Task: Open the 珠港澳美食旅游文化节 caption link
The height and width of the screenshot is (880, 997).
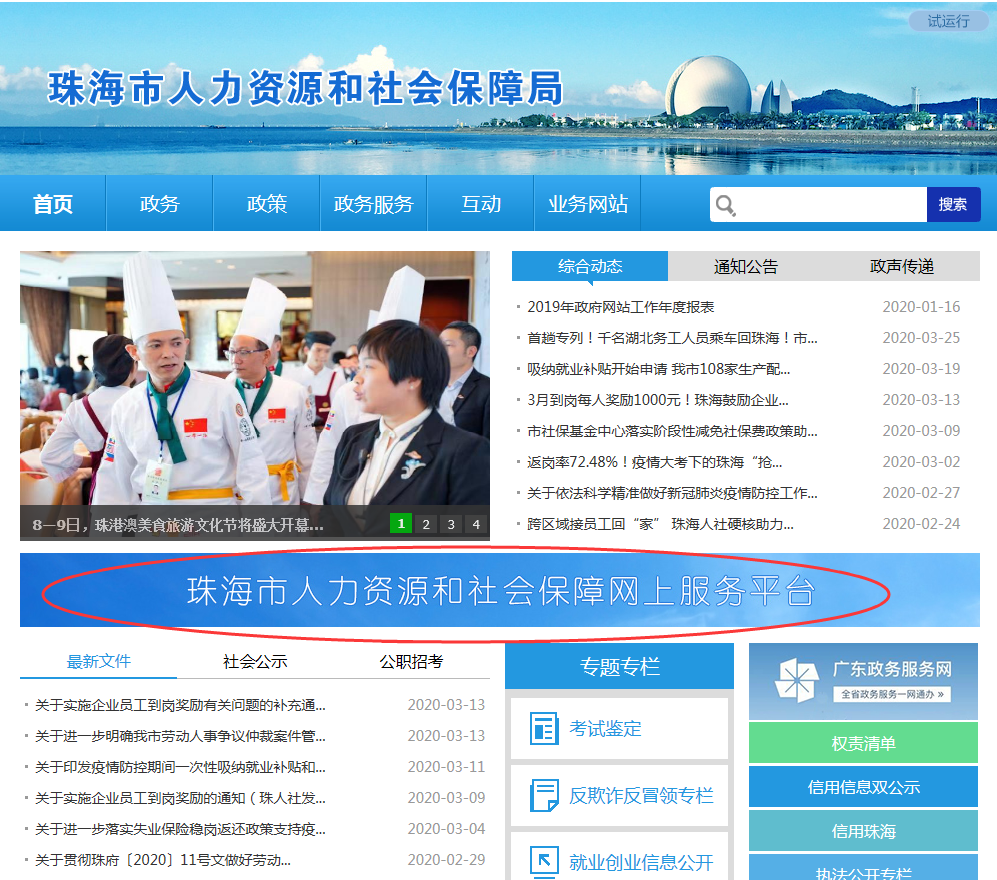Action: pyautogui.click(x=178, y=525)
